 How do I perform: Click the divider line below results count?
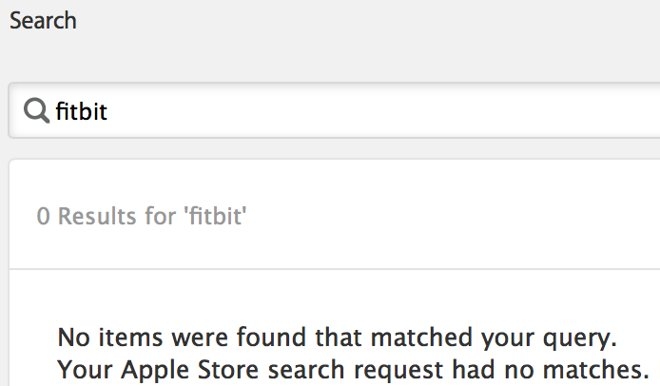tap(335, 269)
